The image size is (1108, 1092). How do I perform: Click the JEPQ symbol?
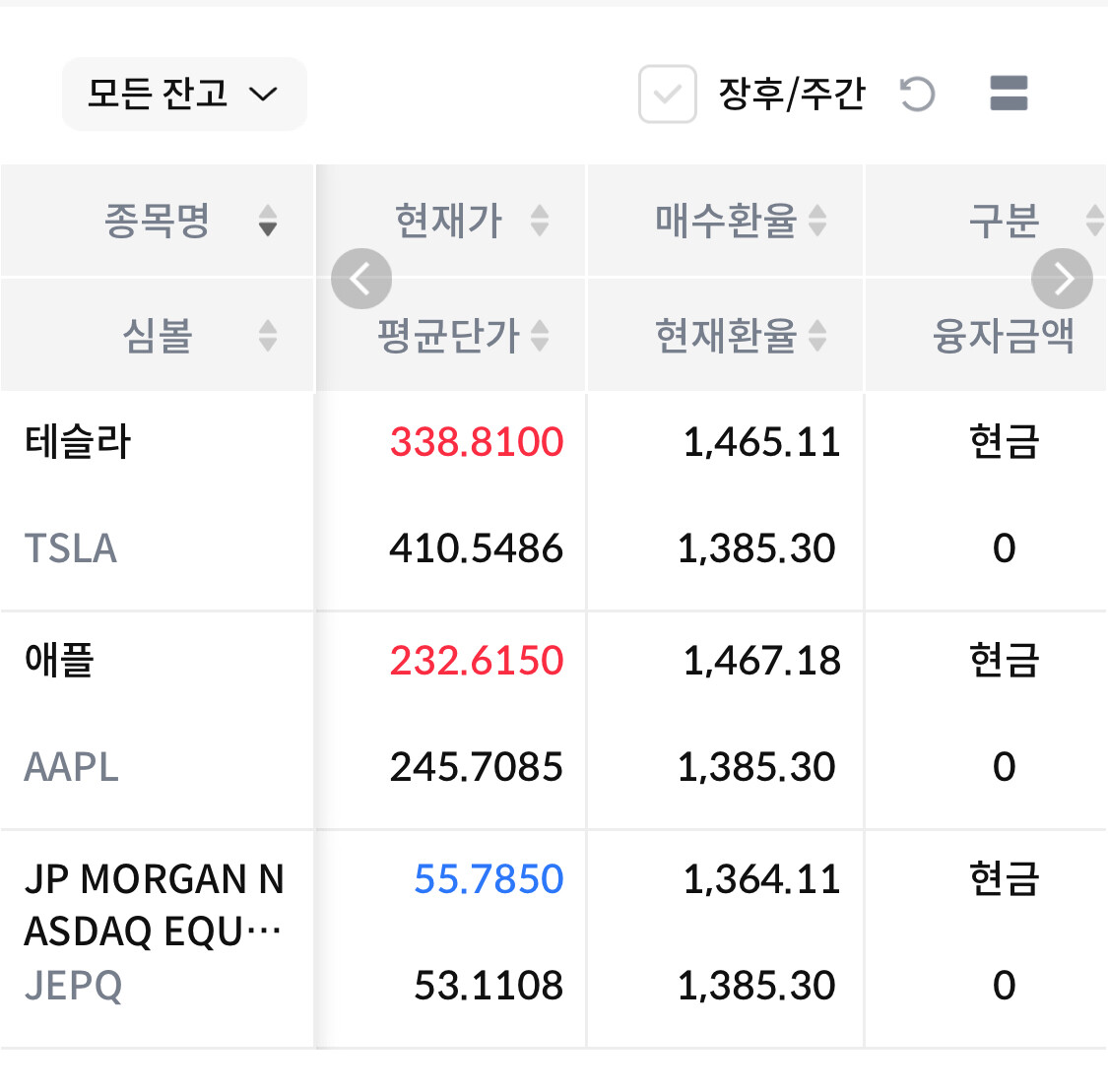coord(74,986)
